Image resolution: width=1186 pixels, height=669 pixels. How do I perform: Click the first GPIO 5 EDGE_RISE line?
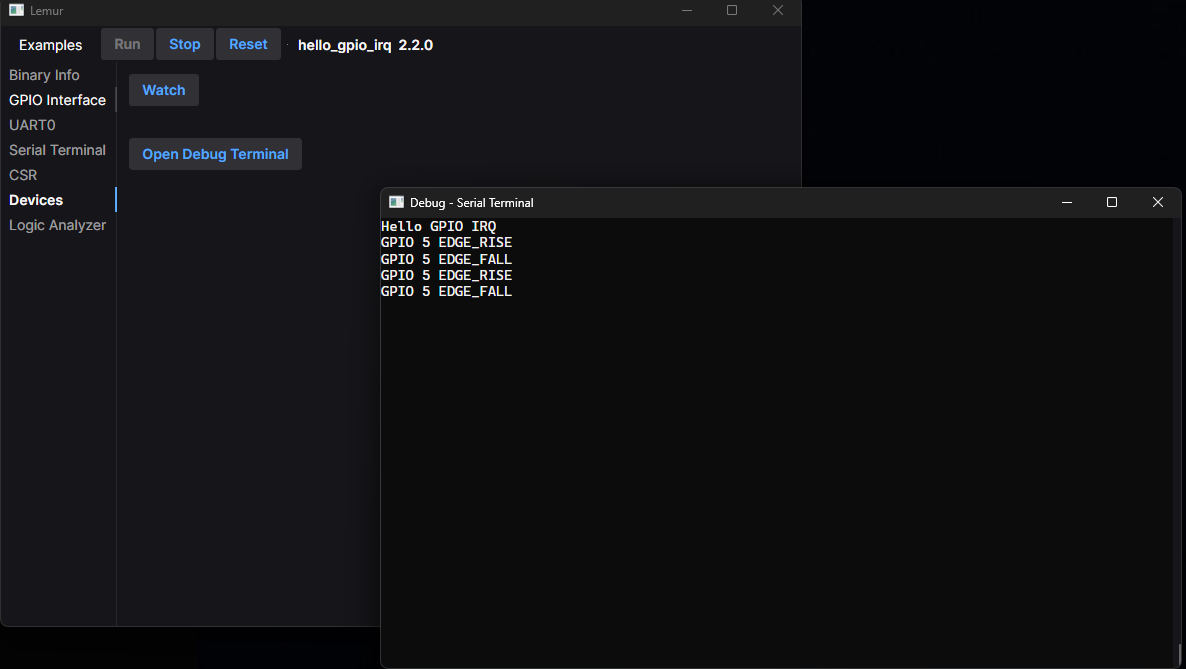coord(446,242)
